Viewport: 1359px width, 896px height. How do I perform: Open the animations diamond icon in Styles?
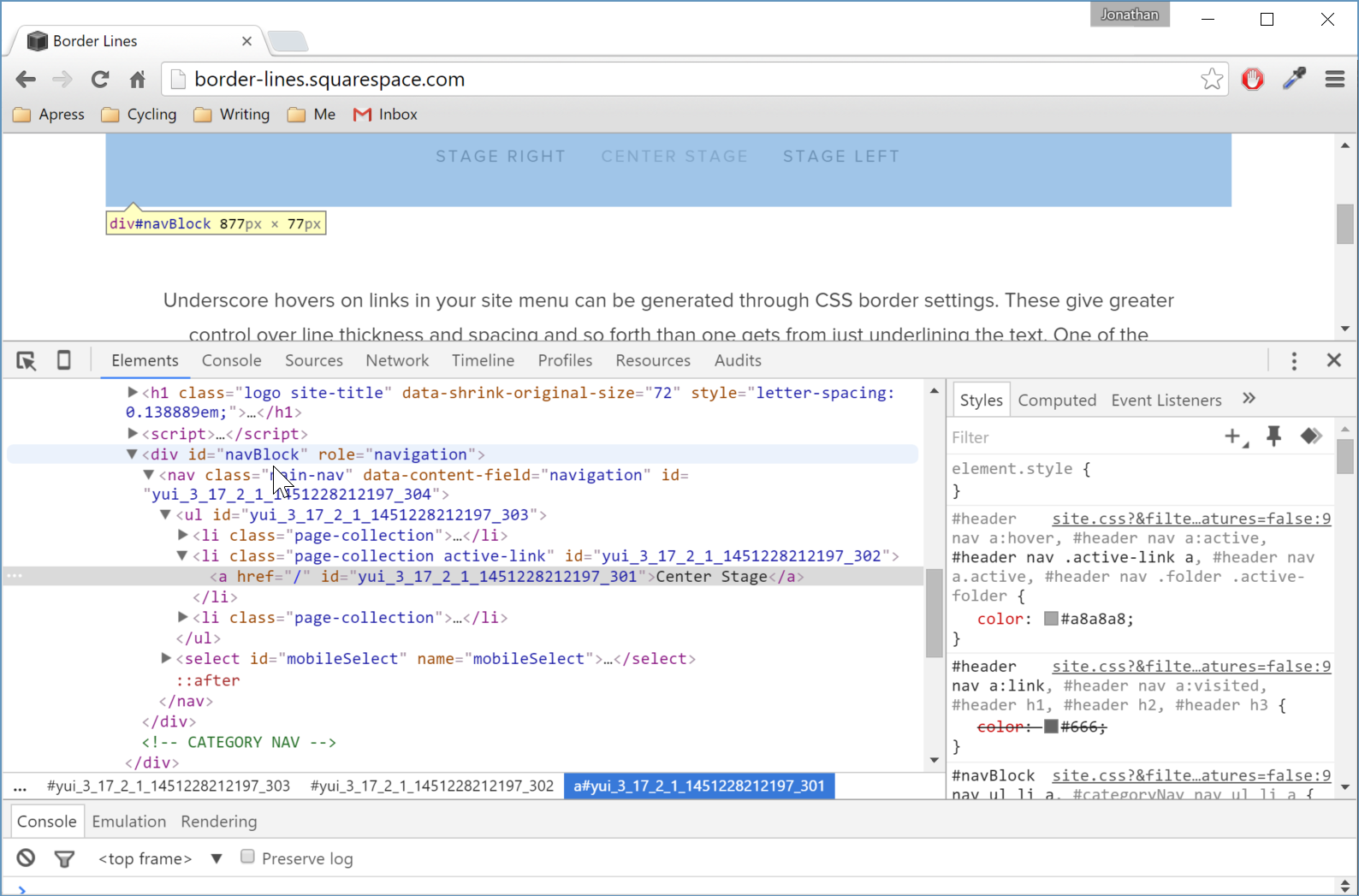click(1311, 436)
